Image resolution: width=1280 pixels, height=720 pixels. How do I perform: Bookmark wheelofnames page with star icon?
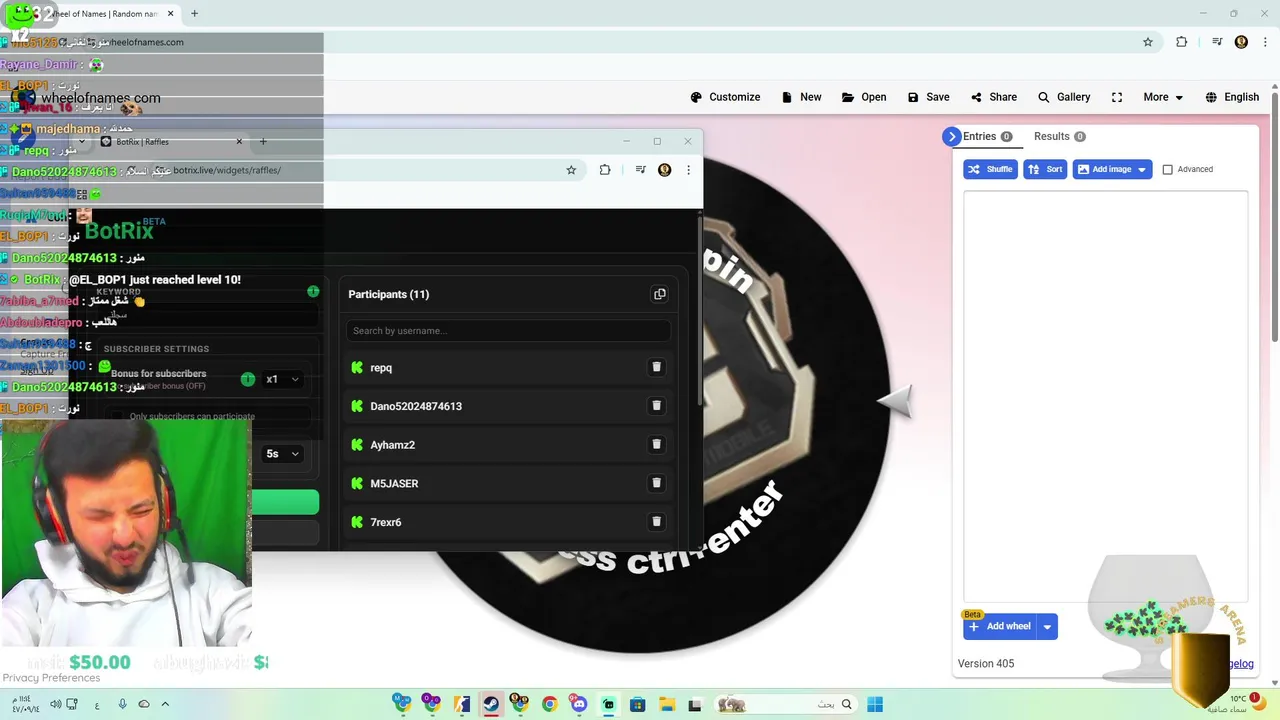point(1148,42)
